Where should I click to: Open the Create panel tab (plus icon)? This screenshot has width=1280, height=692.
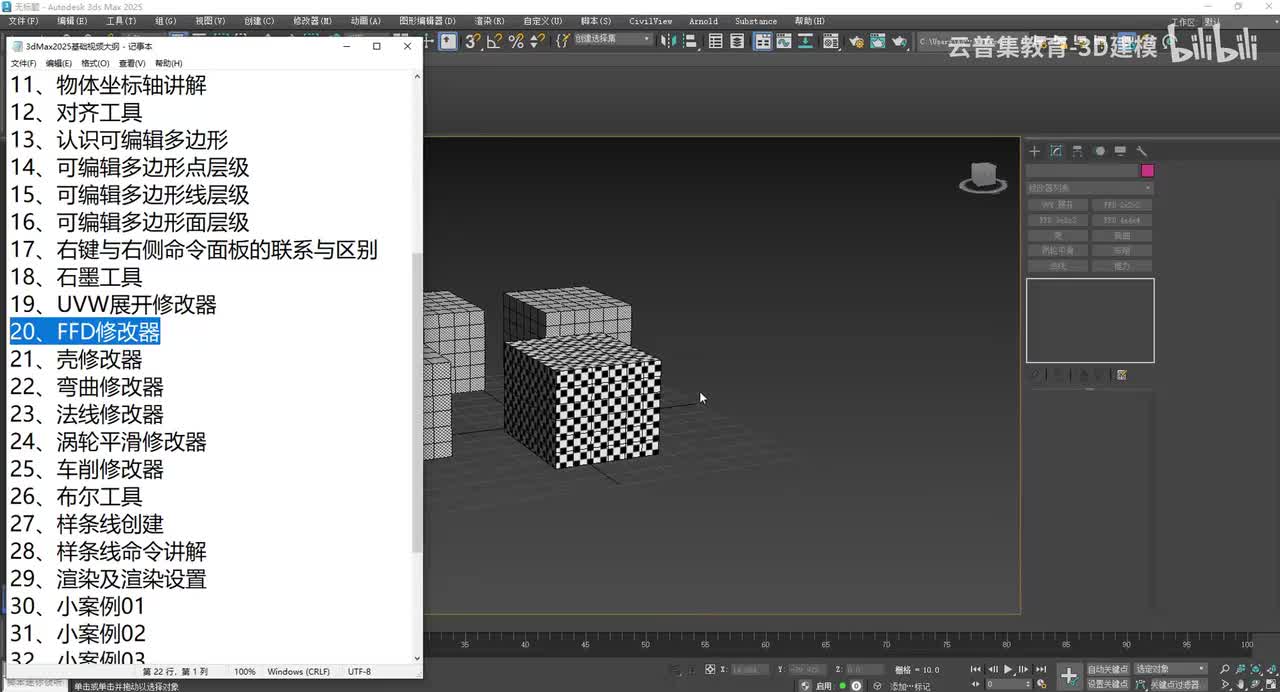coord(1034,151)
